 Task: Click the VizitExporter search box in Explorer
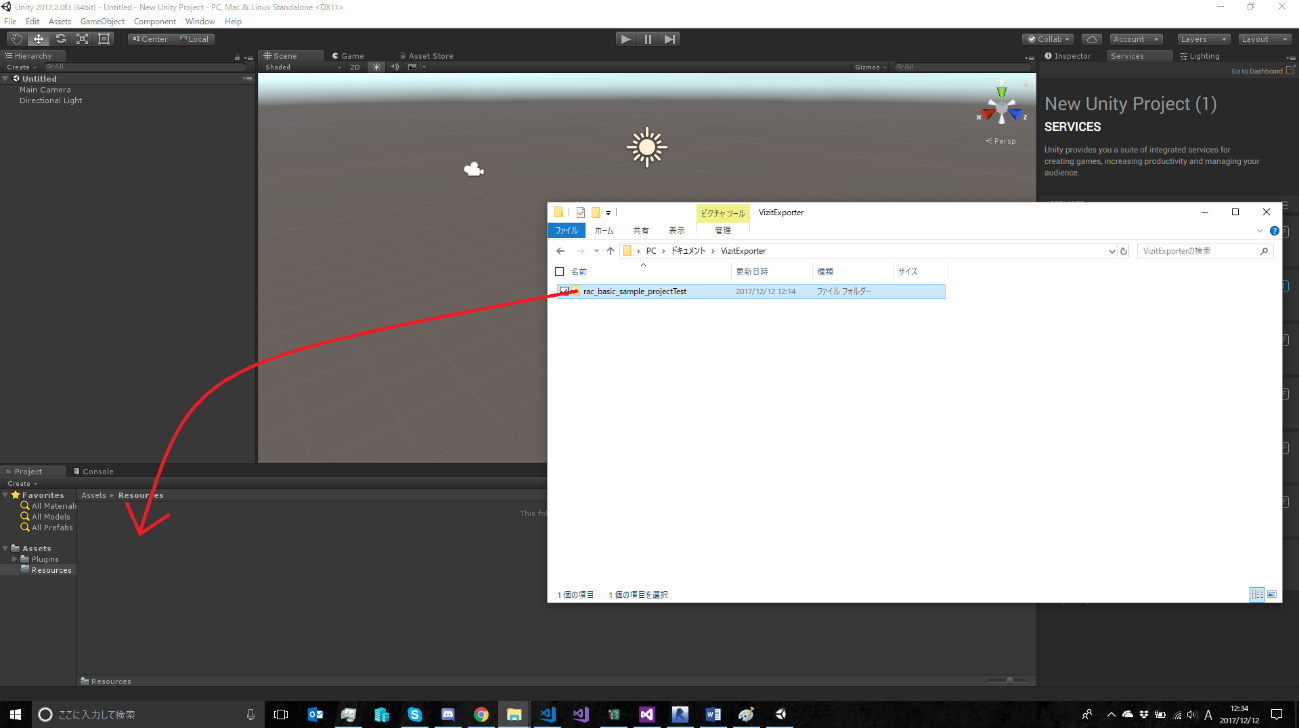coord(1200,250)
